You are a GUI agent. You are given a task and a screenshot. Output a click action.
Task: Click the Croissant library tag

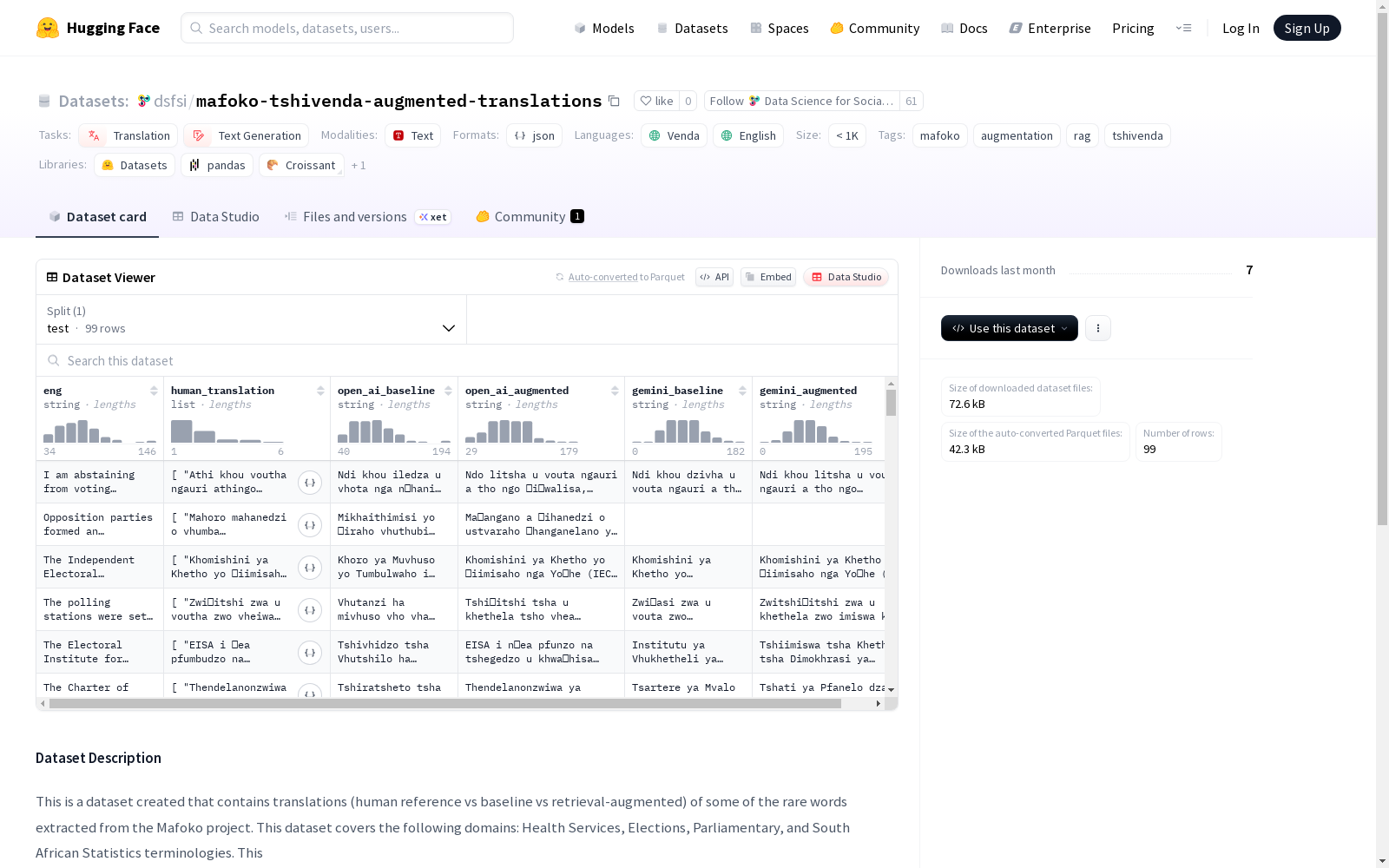301,165
